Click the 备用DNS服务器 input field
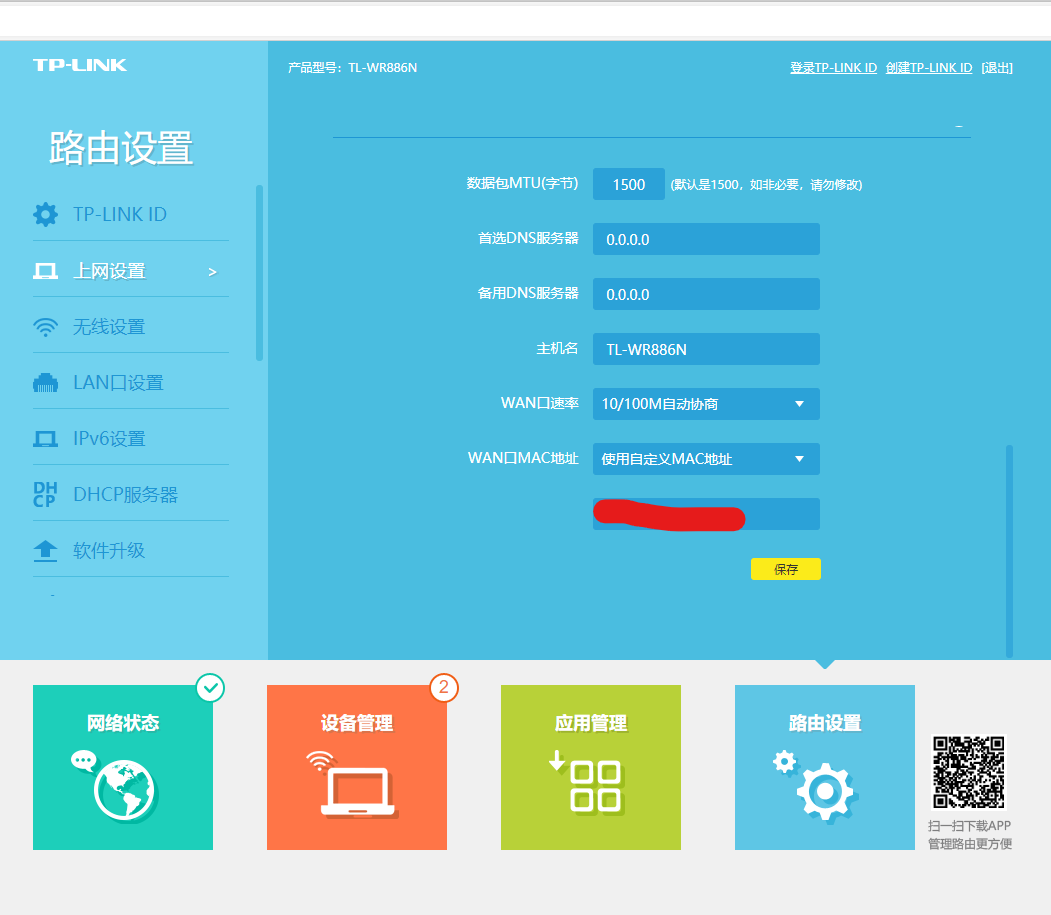 (706, 294)
